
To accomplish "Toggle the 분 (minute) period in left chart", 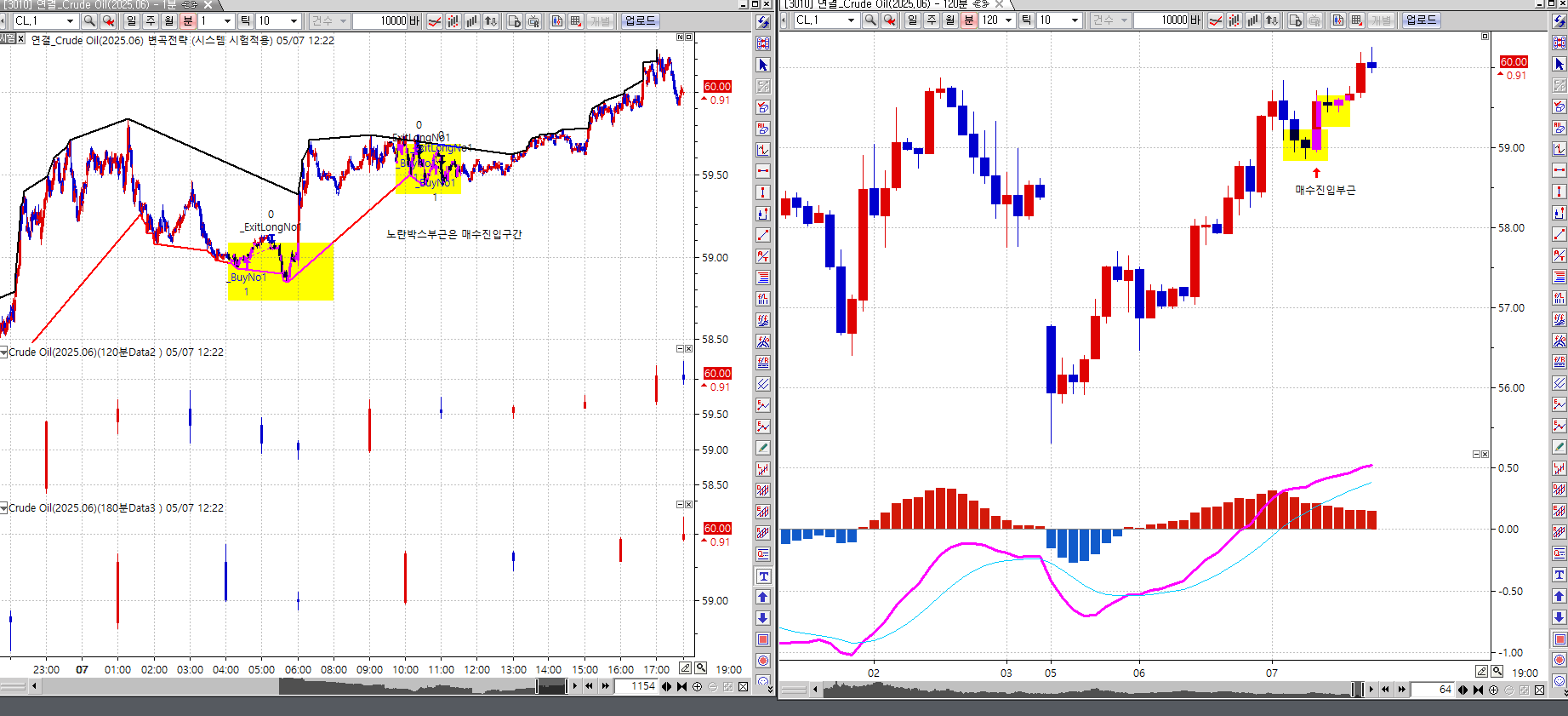I will click(x=187, y=20).
